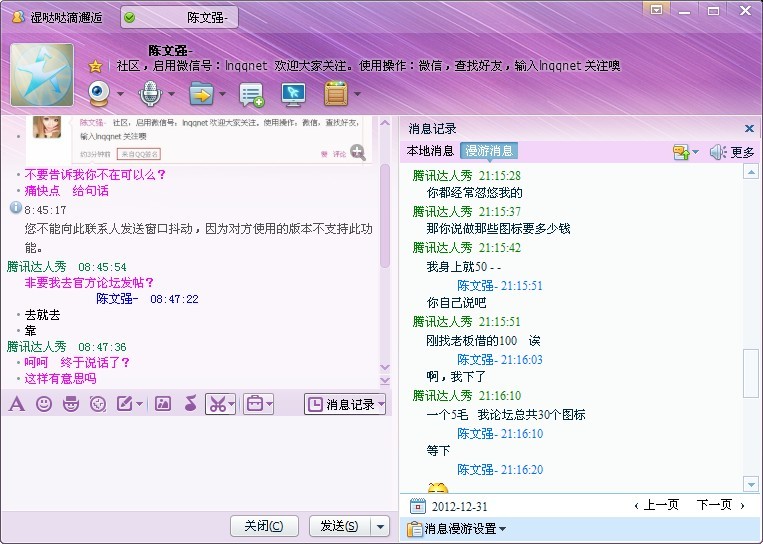Open the calendar date picker icon
The image size is (763, 544).
click(x=418, y=506)
